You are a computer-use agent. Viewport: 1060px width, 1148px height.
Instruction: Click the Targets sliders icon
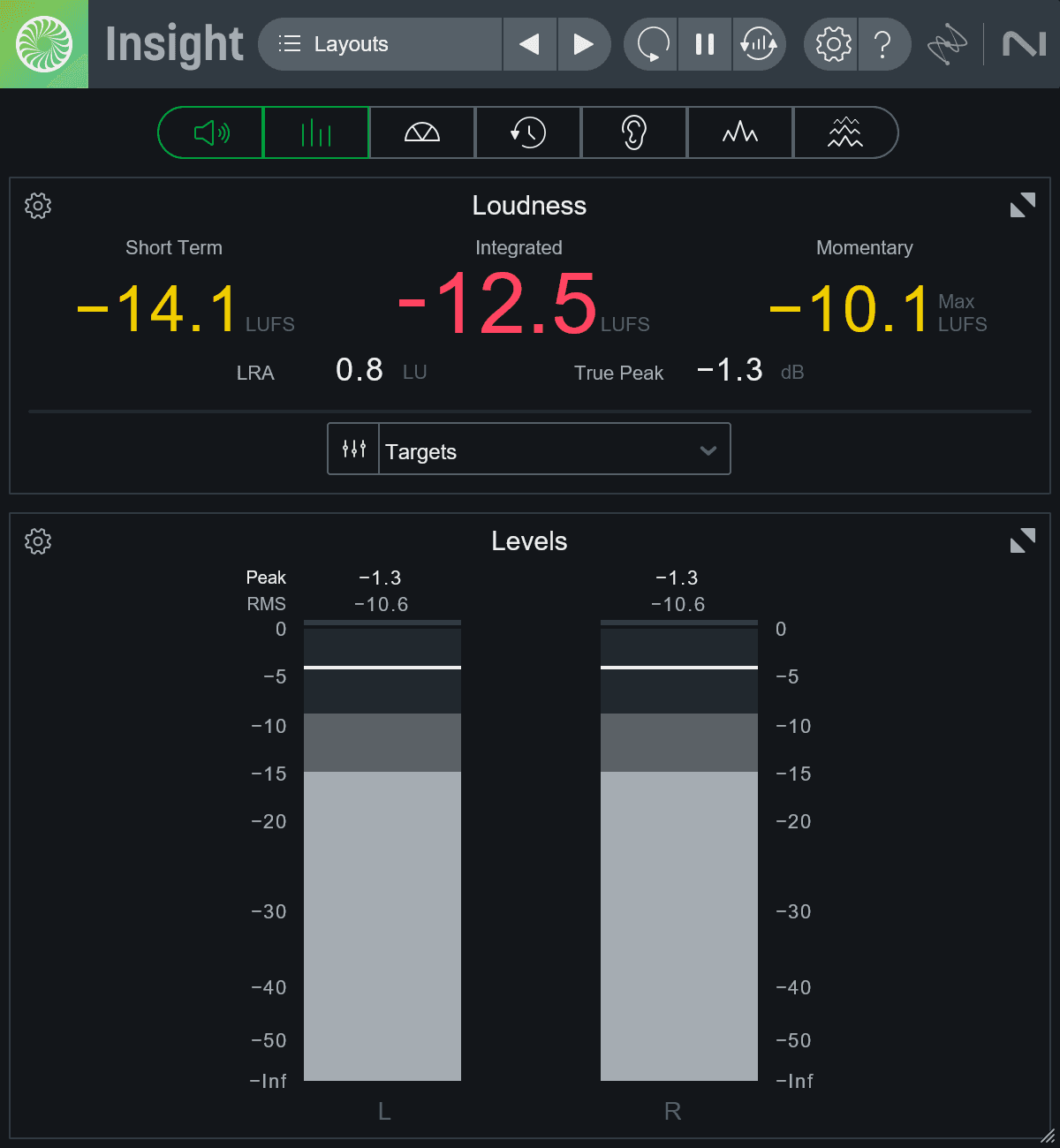click(x=353, y=449)
